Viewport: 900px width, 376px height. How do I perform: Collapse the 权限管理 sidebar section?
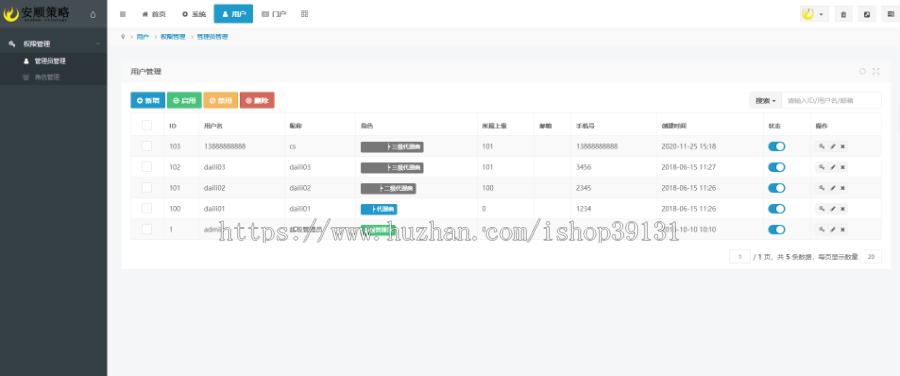point(54,44)
